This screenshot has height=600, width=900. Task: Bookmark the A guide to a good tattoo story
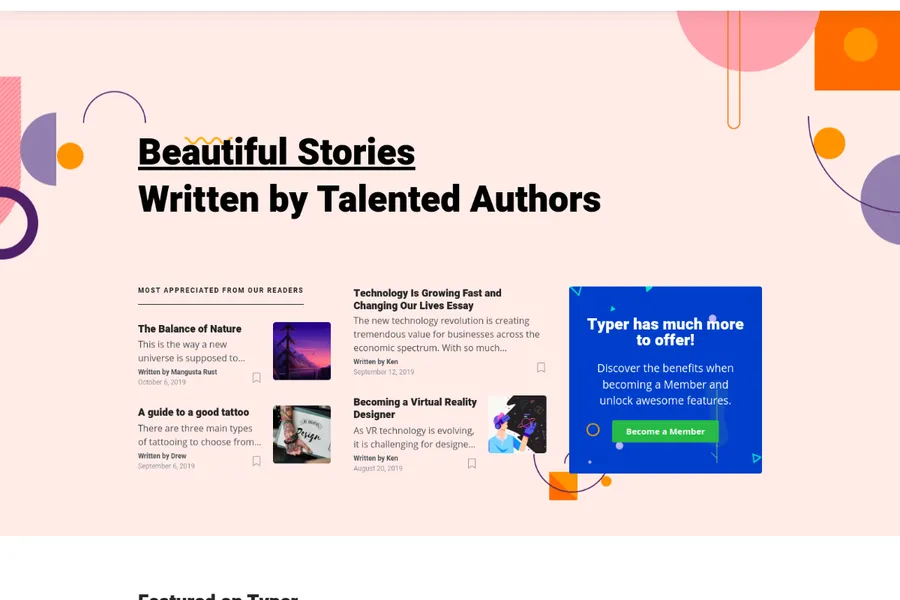(257, 461)
